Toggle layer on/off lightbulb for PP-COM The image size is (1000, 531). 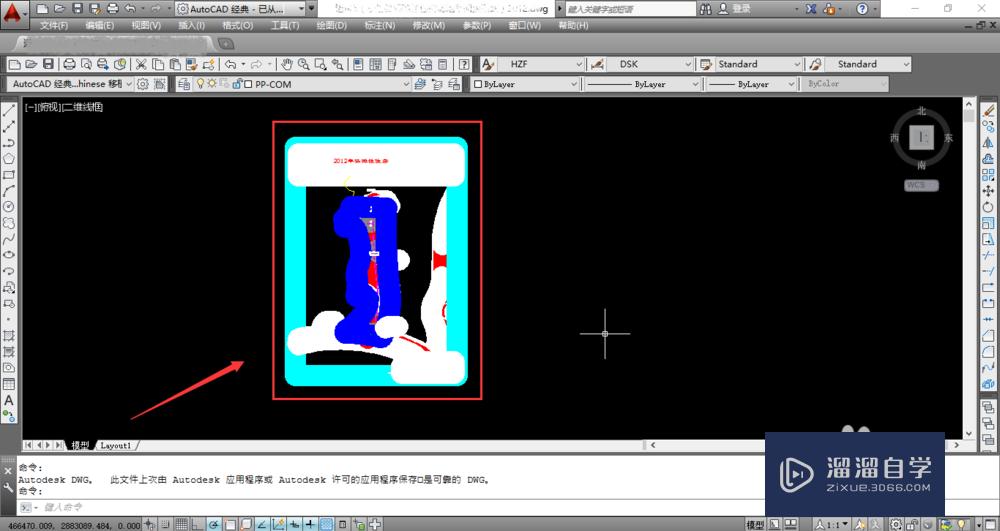(200, 84)
